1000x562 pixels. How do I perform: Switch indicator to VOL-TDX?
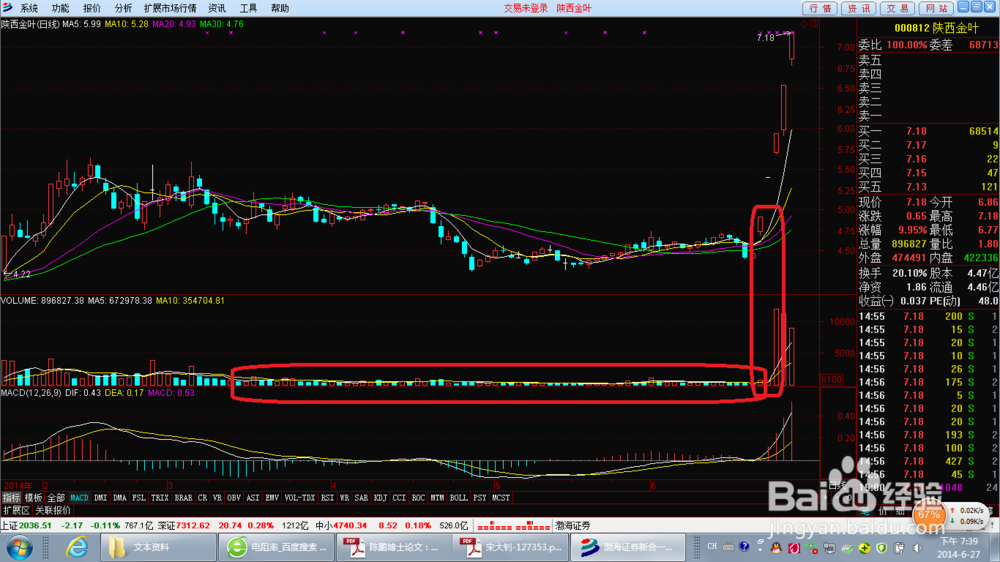299,498
